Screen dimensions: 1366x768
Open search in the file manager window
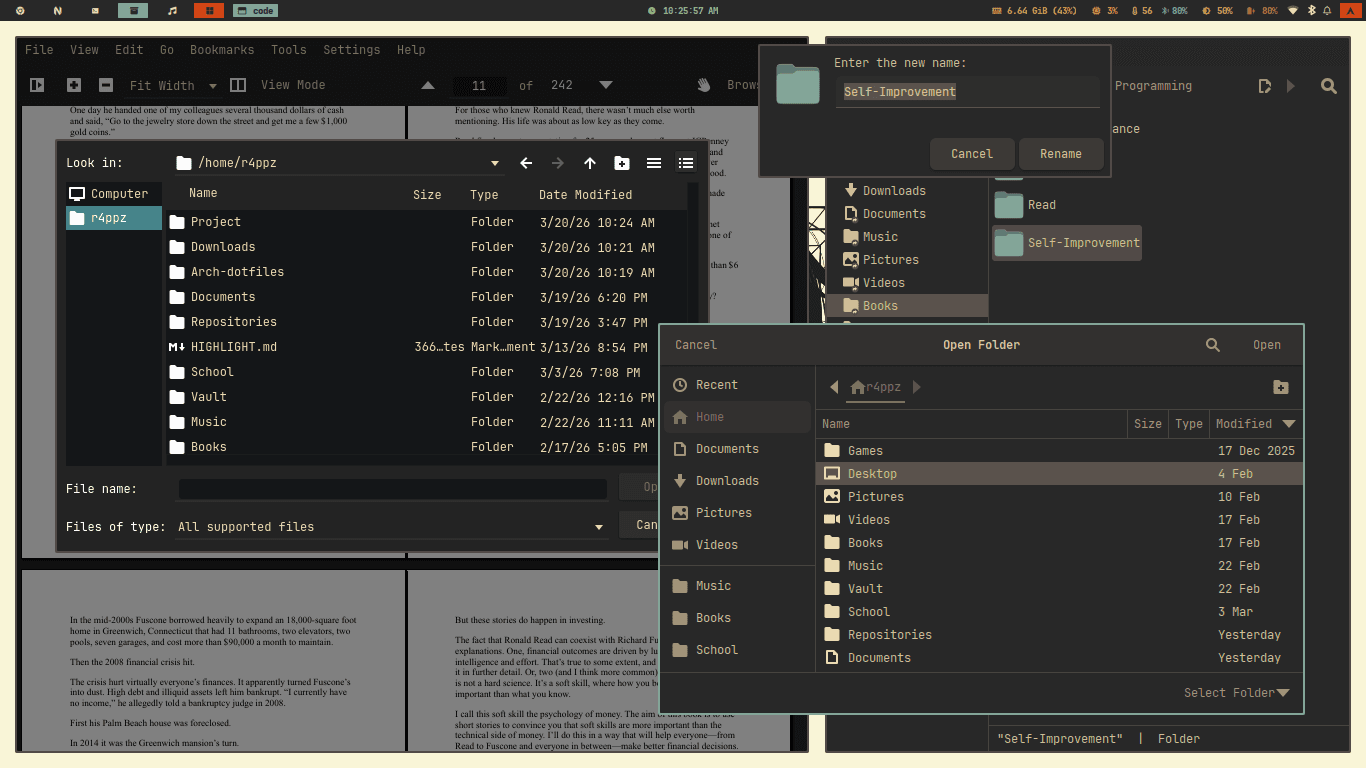(1329, 86)
